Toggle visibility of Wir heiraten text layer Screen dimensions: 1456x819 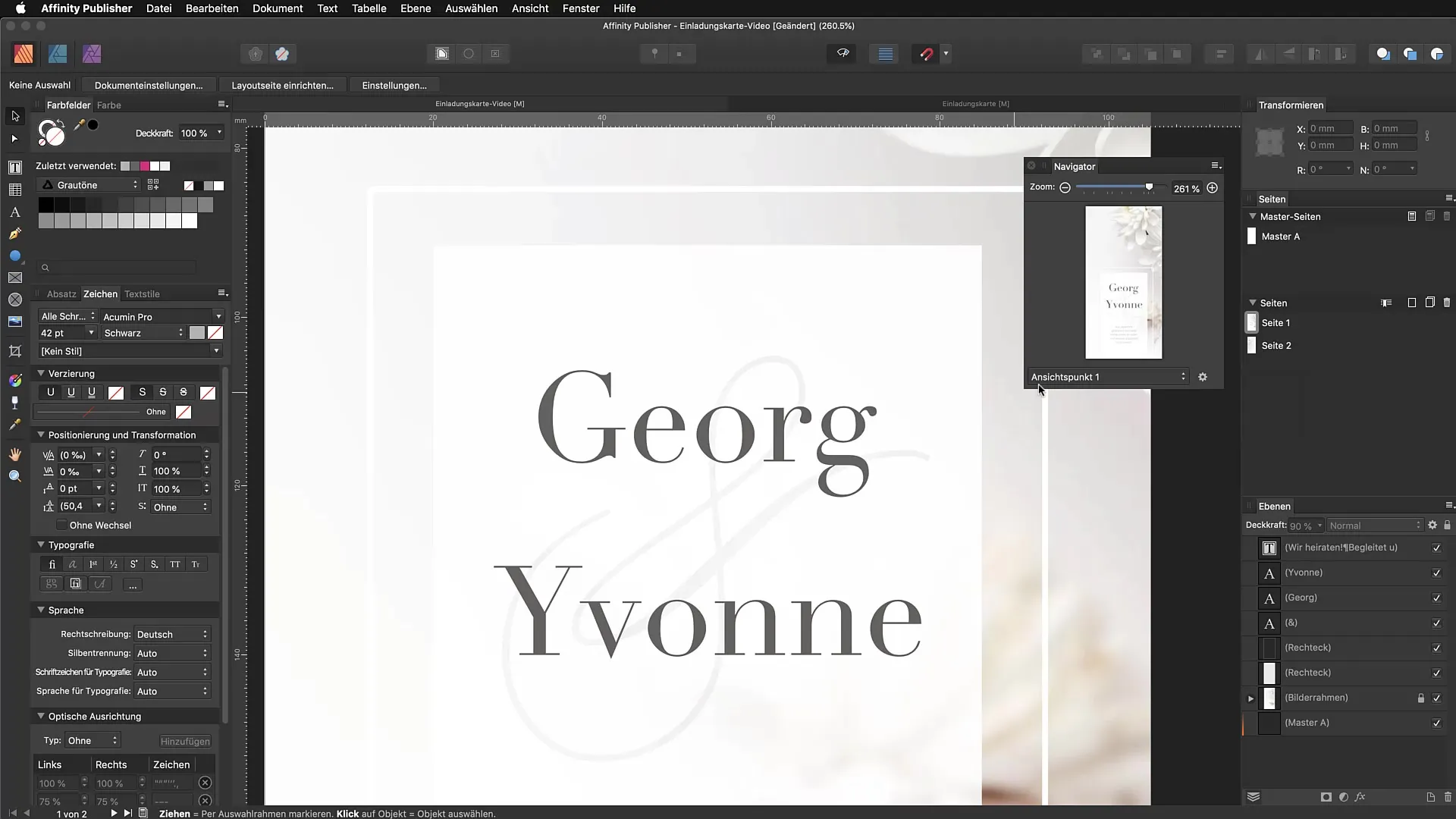[1436, 548]
